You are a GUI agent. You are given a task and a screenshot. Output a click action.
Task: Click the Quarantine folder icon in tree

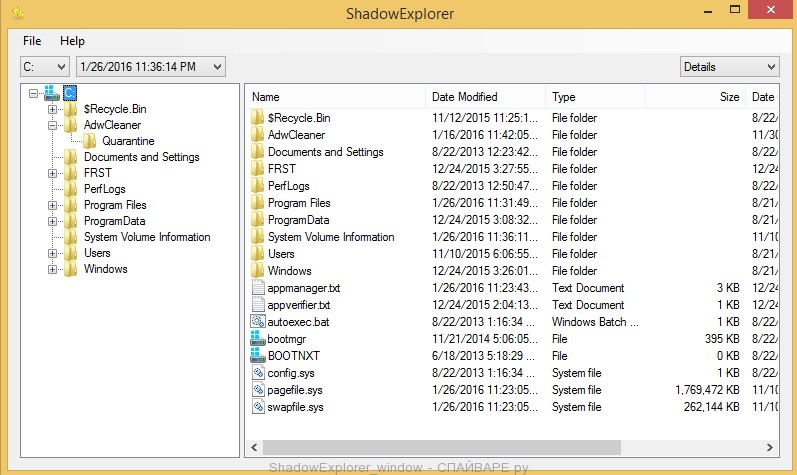(89, 141)
